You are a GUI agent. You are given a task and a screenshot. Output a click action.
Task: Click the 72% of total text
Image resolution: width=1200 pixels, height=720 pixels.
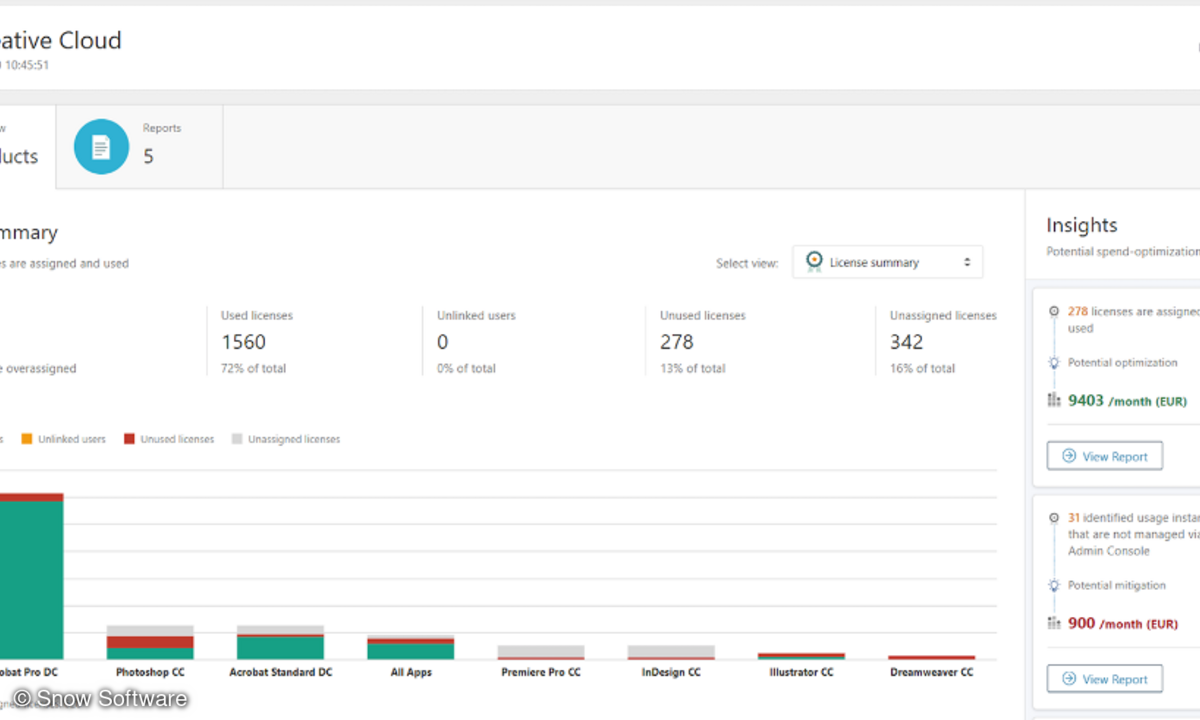[x=253, y=368]
